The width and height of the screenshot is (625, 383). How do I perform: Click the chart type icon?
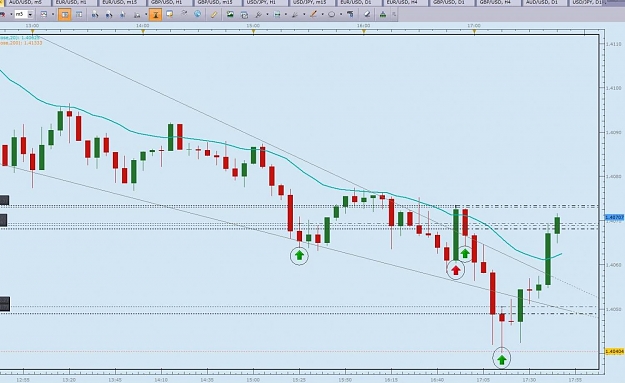(44, 14)
